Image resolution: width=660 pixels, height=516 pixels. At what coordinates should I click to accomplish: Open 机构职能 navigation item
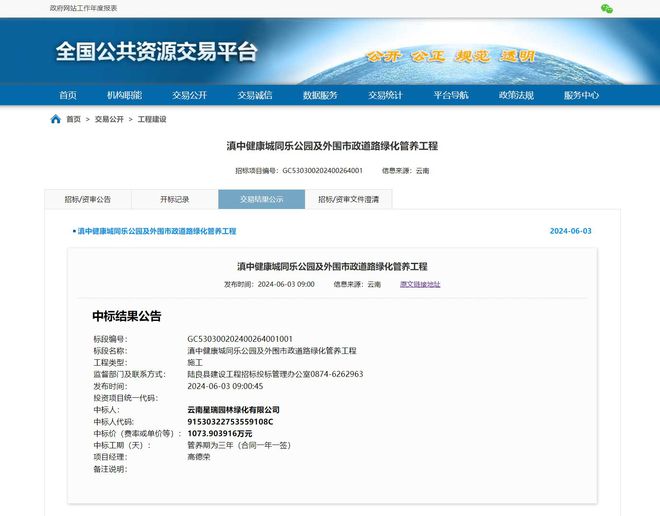[124, 95]
